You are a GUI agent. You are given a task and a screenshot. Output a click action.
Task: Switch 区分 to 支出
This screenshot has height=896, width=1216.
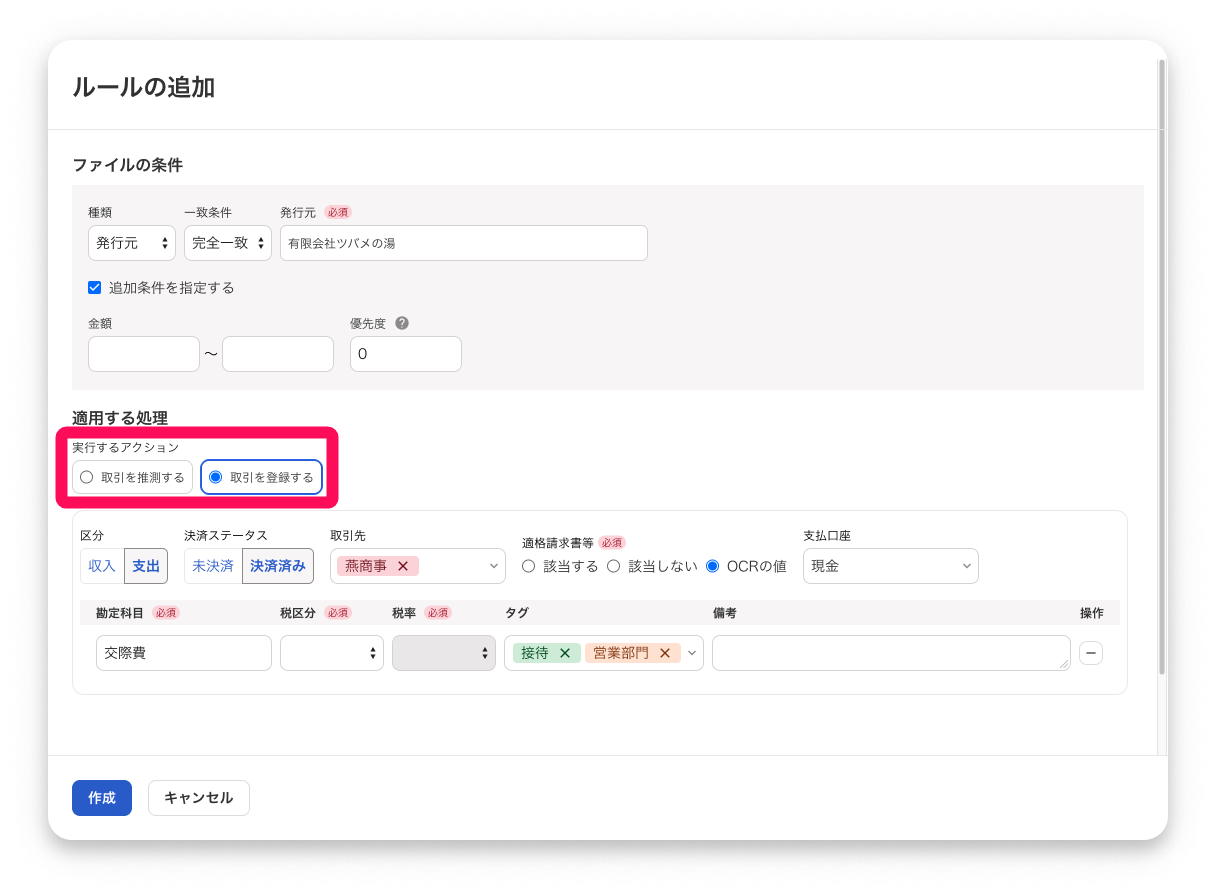click(x=146, y=566)
